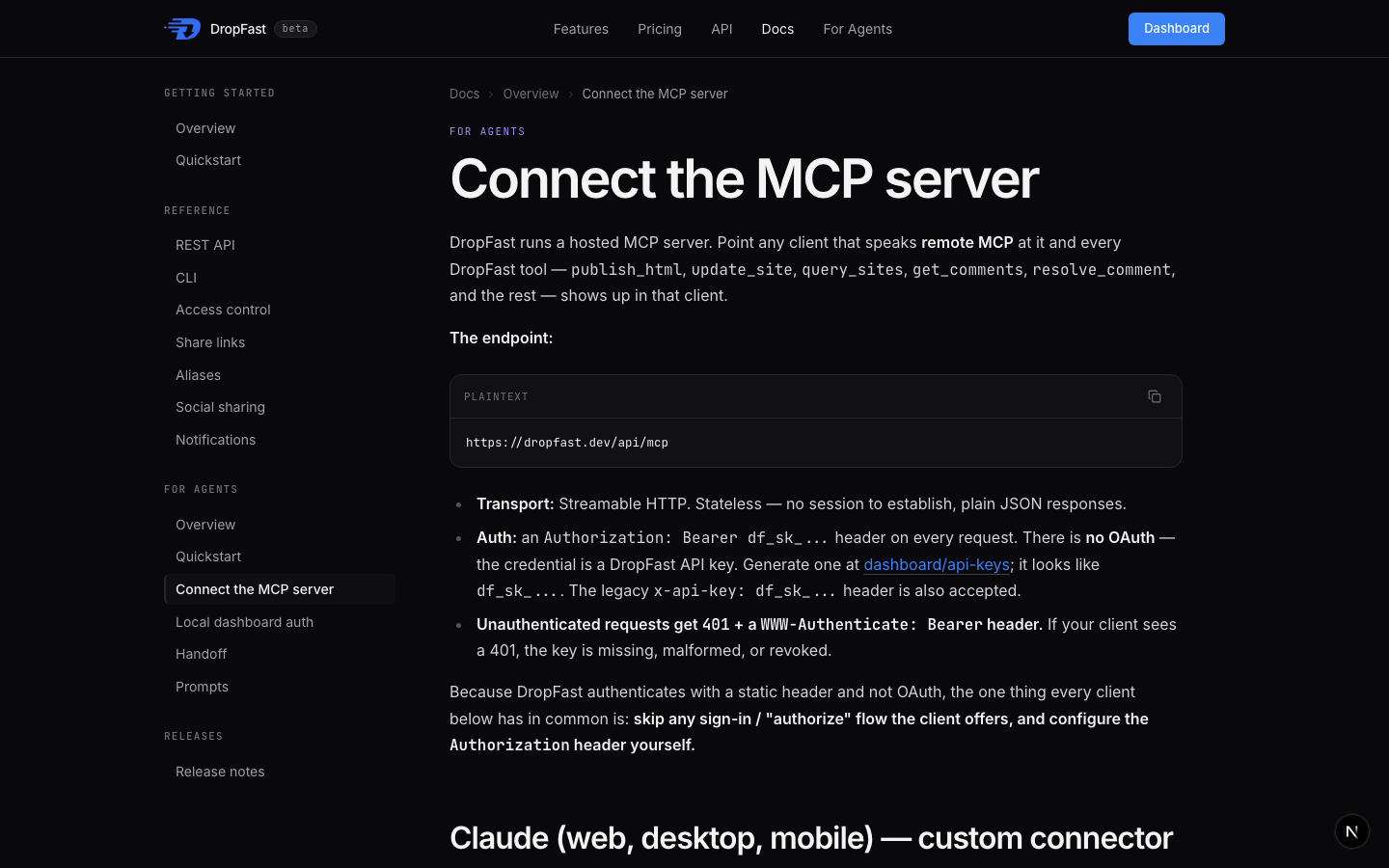
Task: Open the Features nav item
Action: pos(581,29)
